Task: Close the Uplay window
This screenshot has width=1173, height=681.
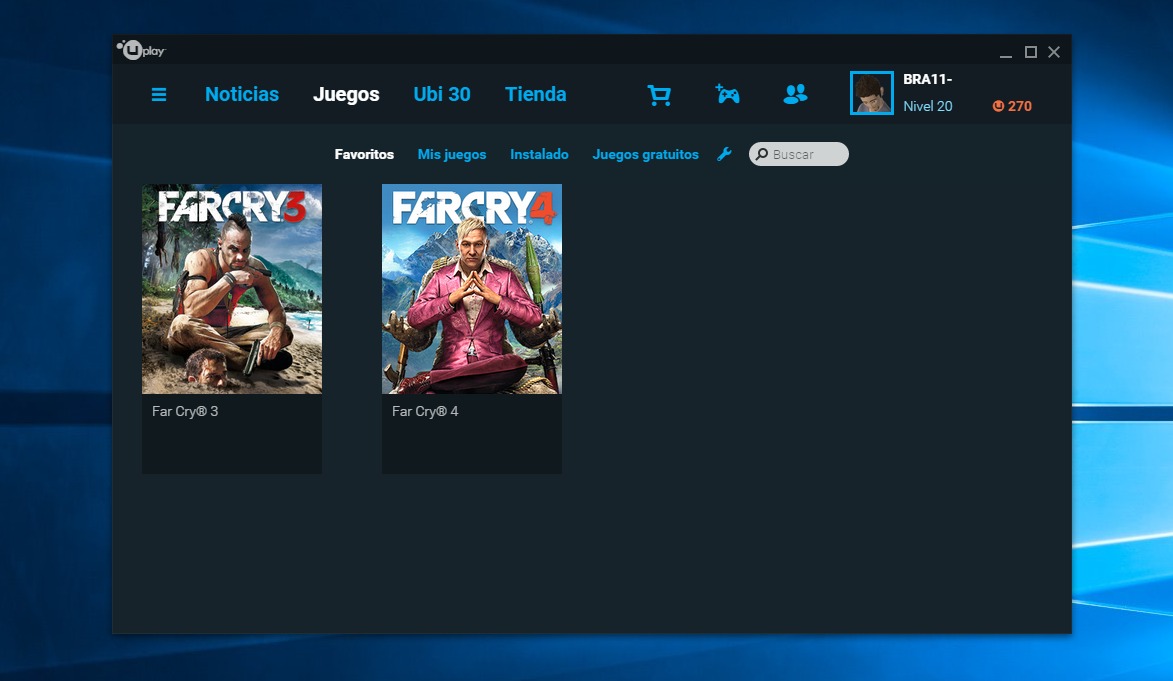Action: (1054, 52)
